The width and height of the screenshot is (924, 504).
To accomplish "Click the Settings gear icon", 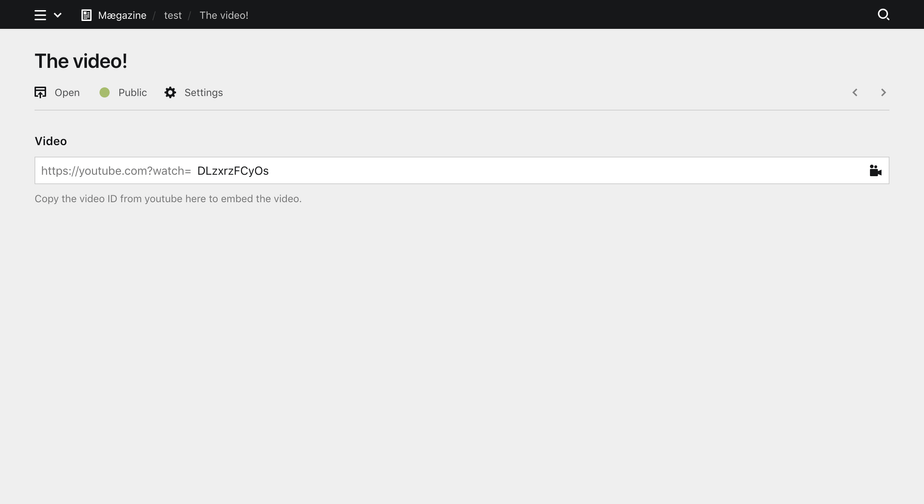I will pos(170,92).
